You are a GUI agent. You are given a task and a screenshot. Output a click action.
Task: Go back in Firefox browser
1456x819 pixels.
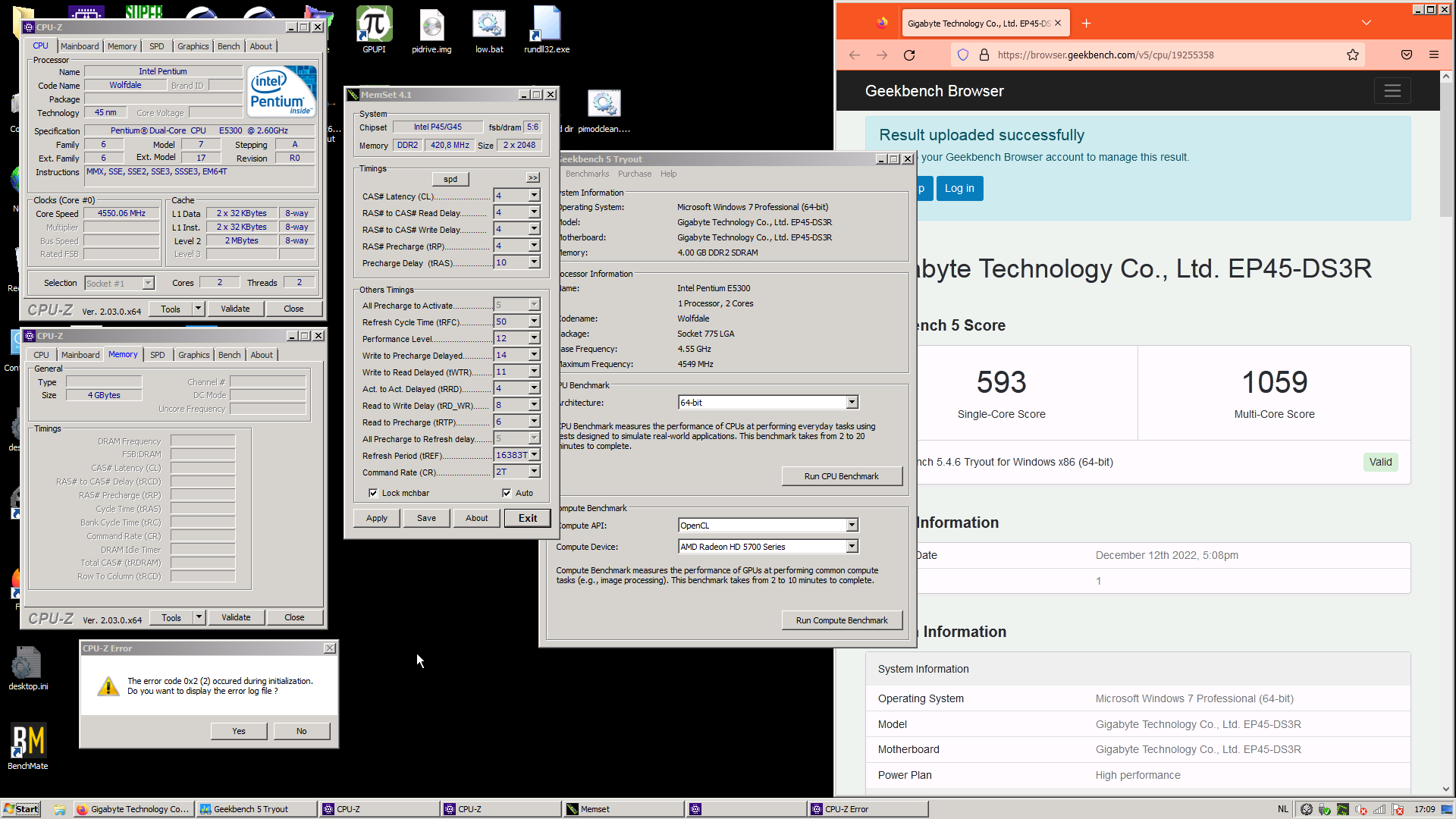[x=855, y=55]
